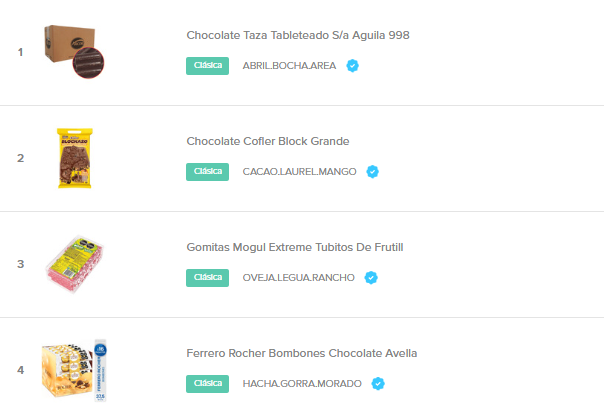
Task: Click Clásica tag on Ferrero Rocher
Action: (x=207, y=383)
